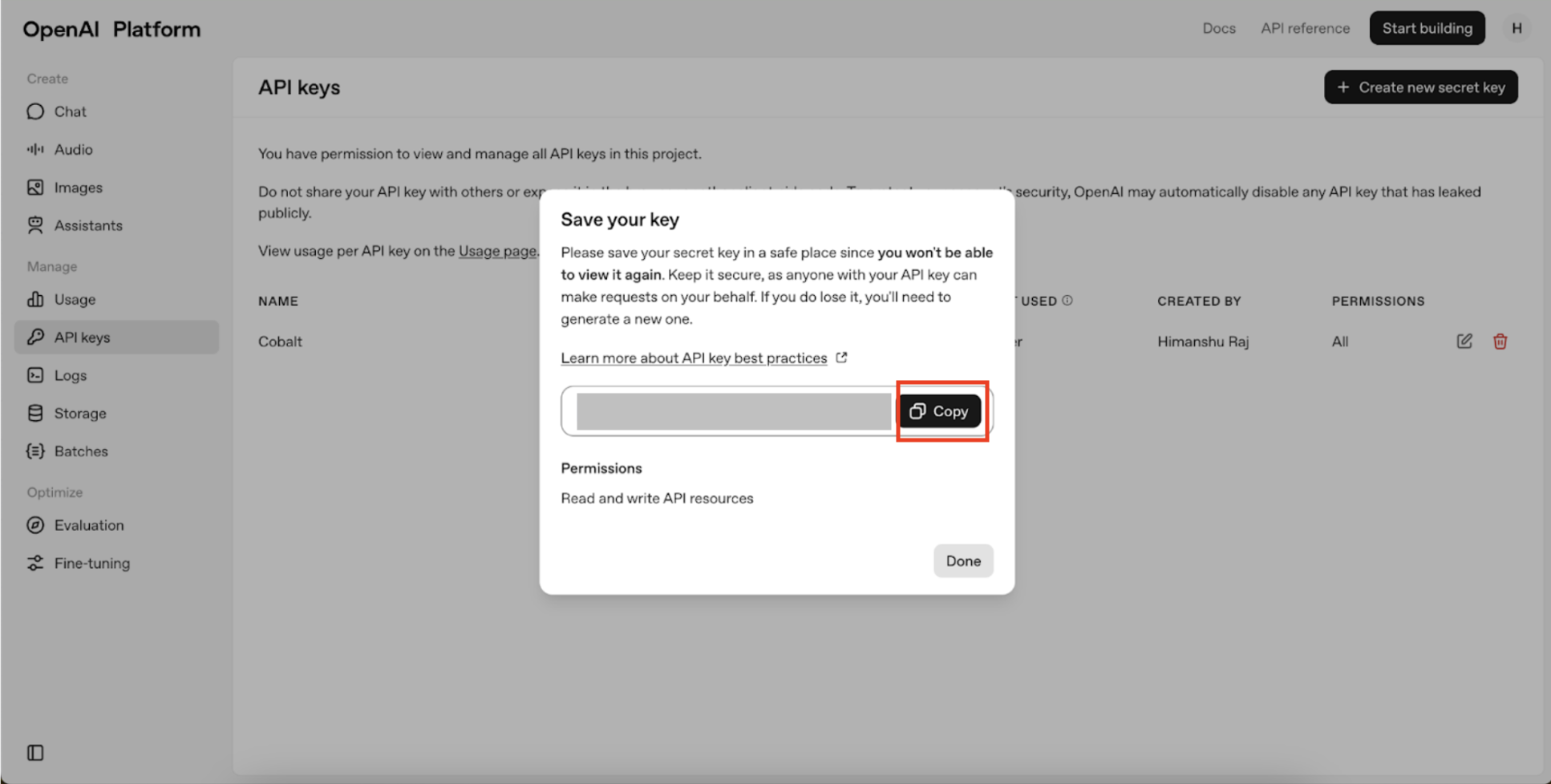The height and width of the screenshot is (784, 1551).
Task: Open the H profile avatar menu
Action: coord(1517,28)
